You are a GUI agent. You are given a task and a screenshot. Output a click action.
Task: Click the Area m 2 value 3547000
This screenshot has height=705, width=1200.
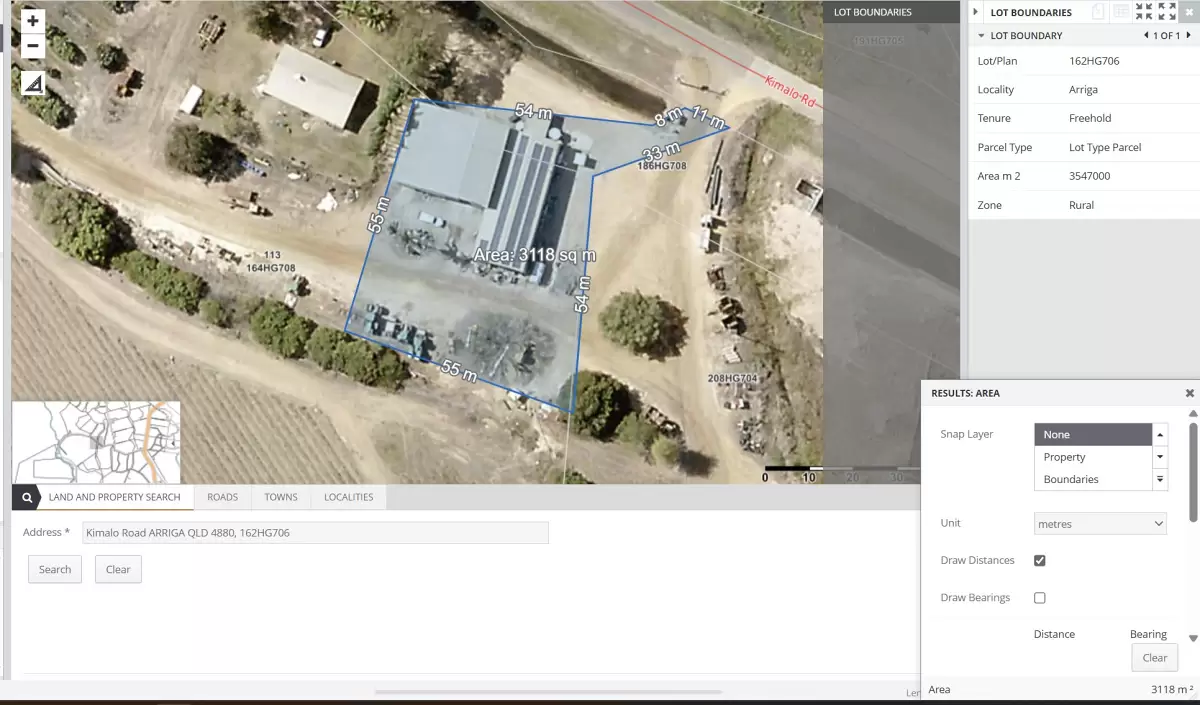click(x=1089, y=176)
